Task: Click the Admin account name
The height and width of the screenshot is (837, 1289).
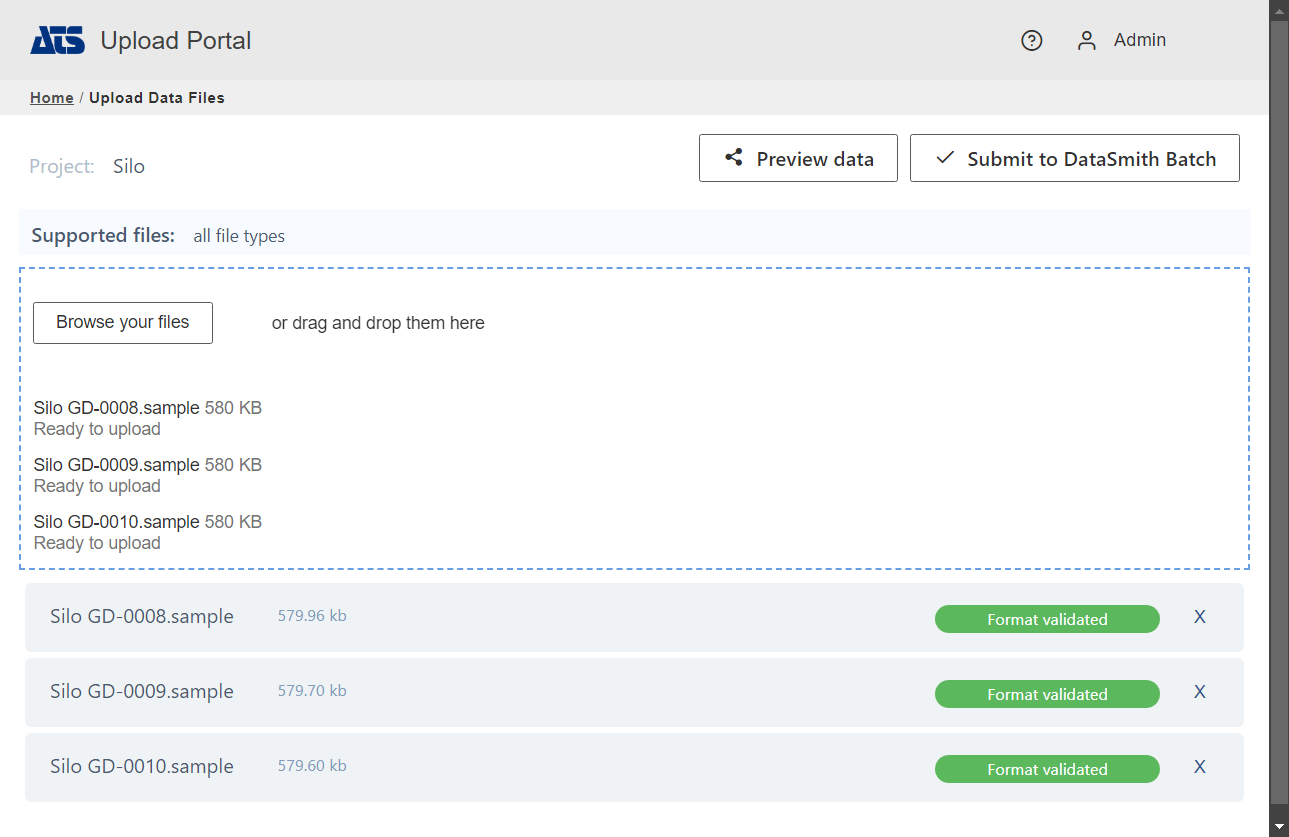Action: 1140,40
